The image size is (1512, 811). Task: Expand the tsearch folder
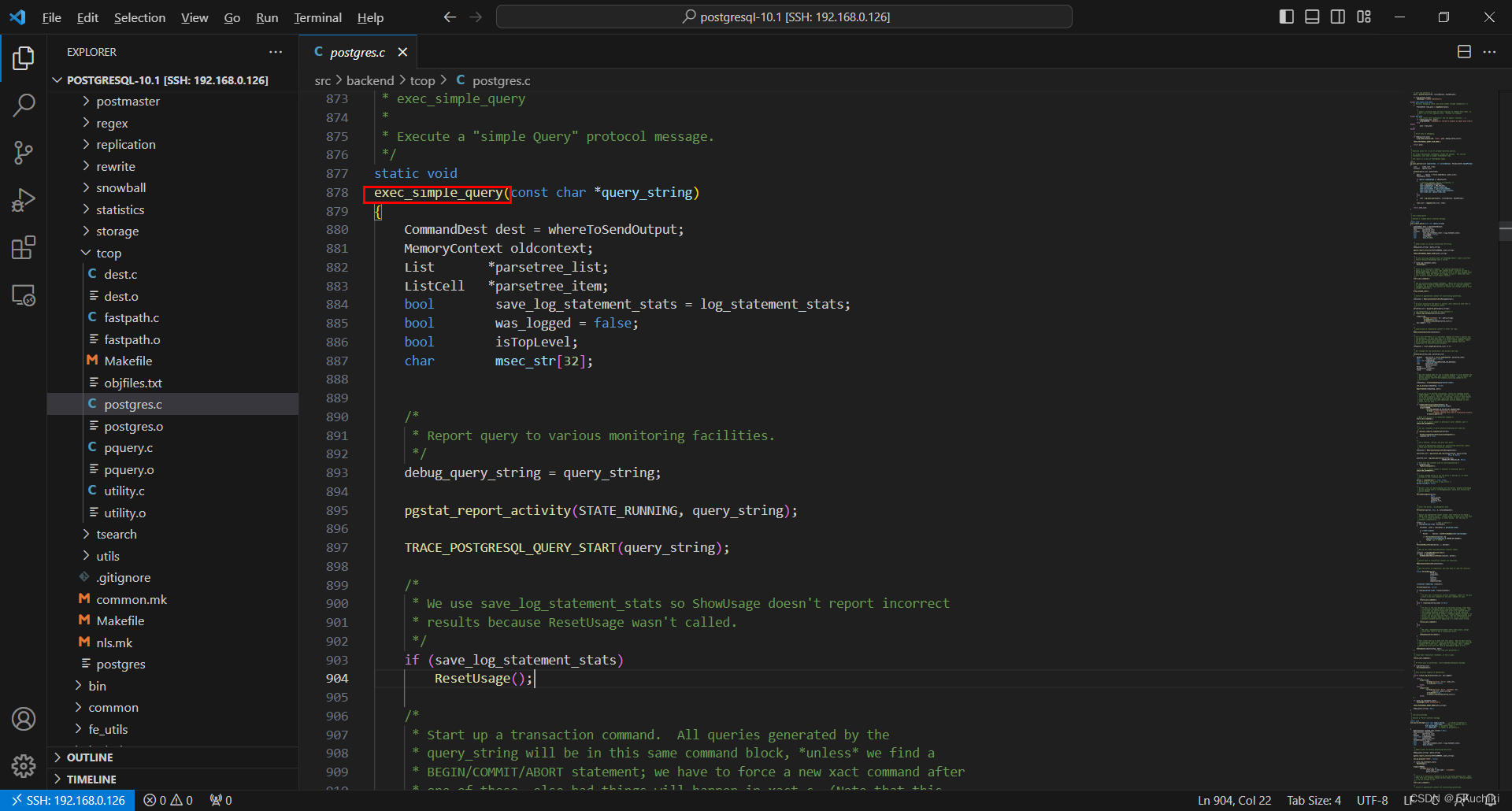[117, 535]
